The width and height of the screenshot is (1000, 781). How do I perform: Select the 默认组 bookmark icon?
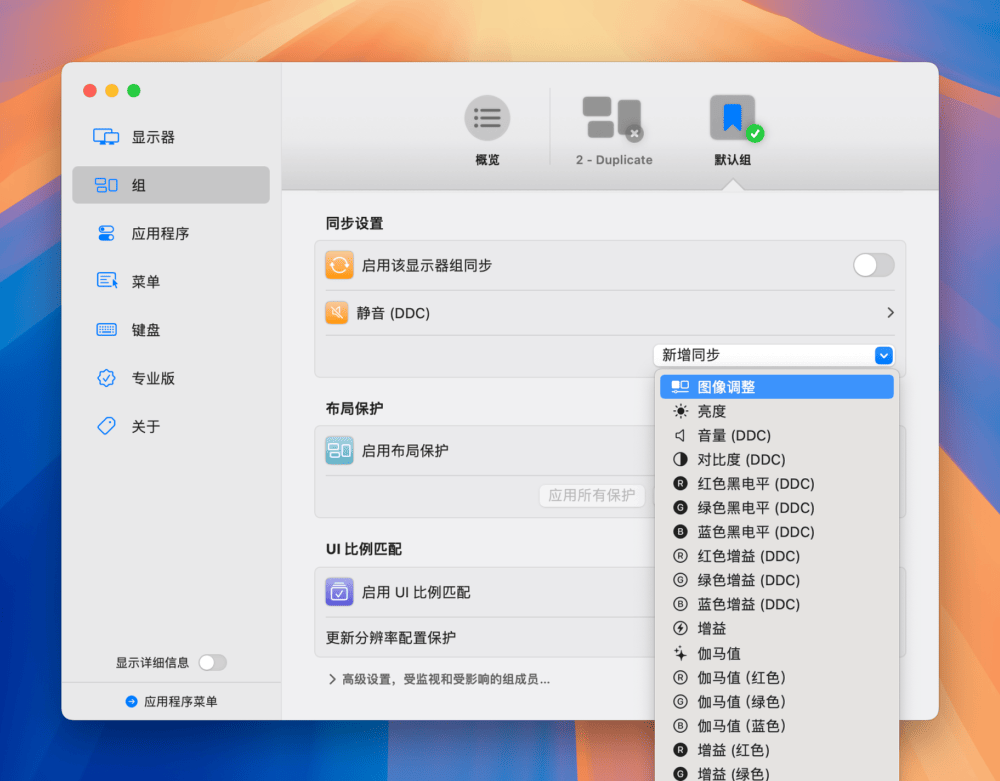[x=733, y=119]
